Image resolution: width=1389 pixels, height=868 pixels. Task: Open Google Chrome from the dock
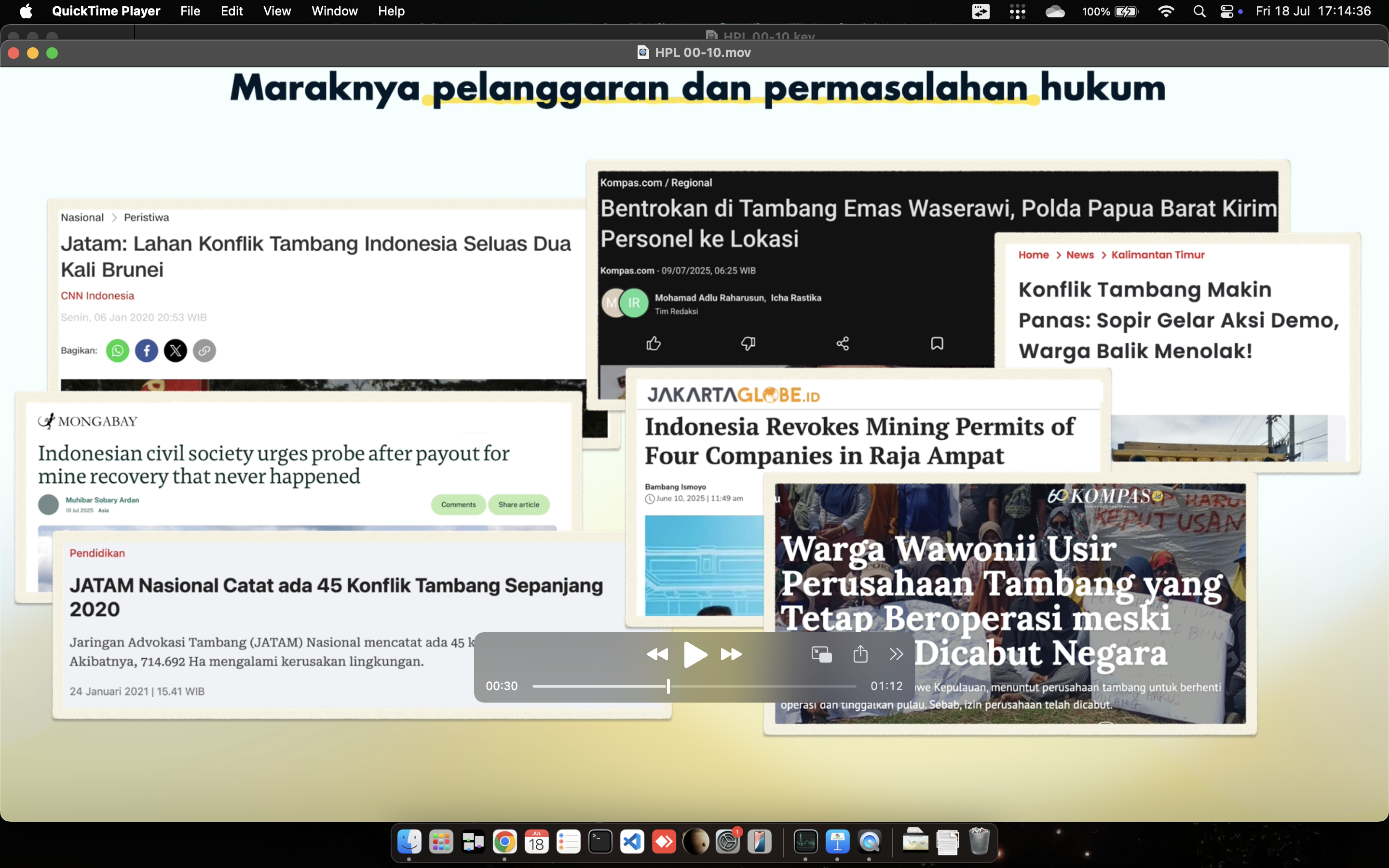(504, 842)
